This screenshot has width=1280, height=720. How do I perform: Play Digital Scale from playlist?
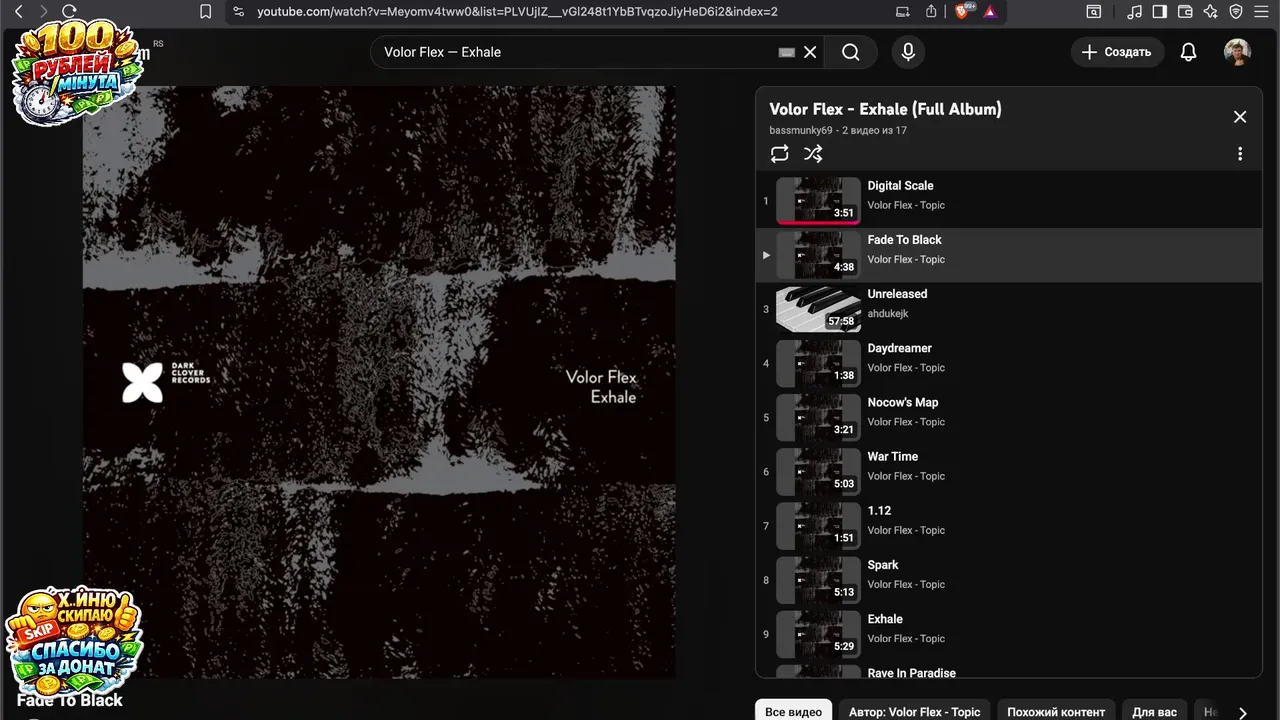pyautogui.click(x=1008, y=201)
